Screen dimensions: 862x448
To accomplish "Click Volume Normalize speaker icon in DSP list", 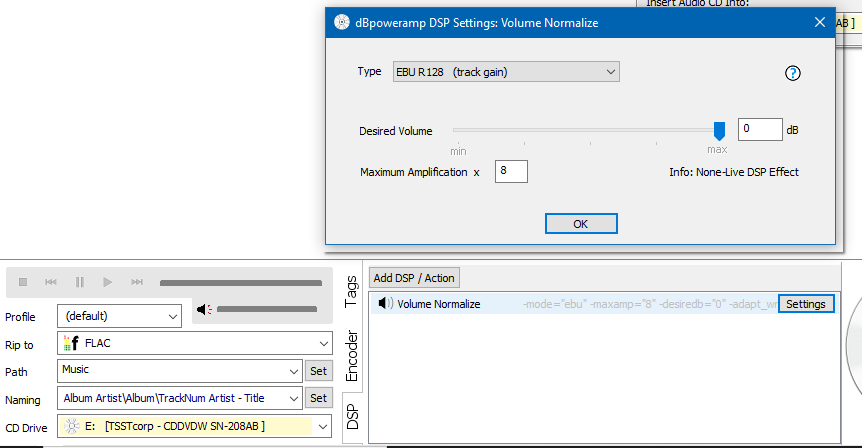I will click(384, 304).
